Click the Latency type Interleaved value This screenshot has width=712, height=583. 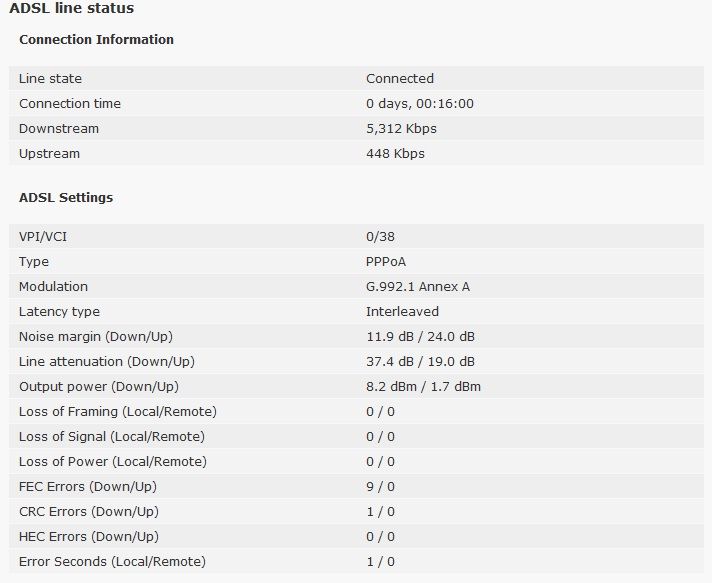tap(402, 312)
